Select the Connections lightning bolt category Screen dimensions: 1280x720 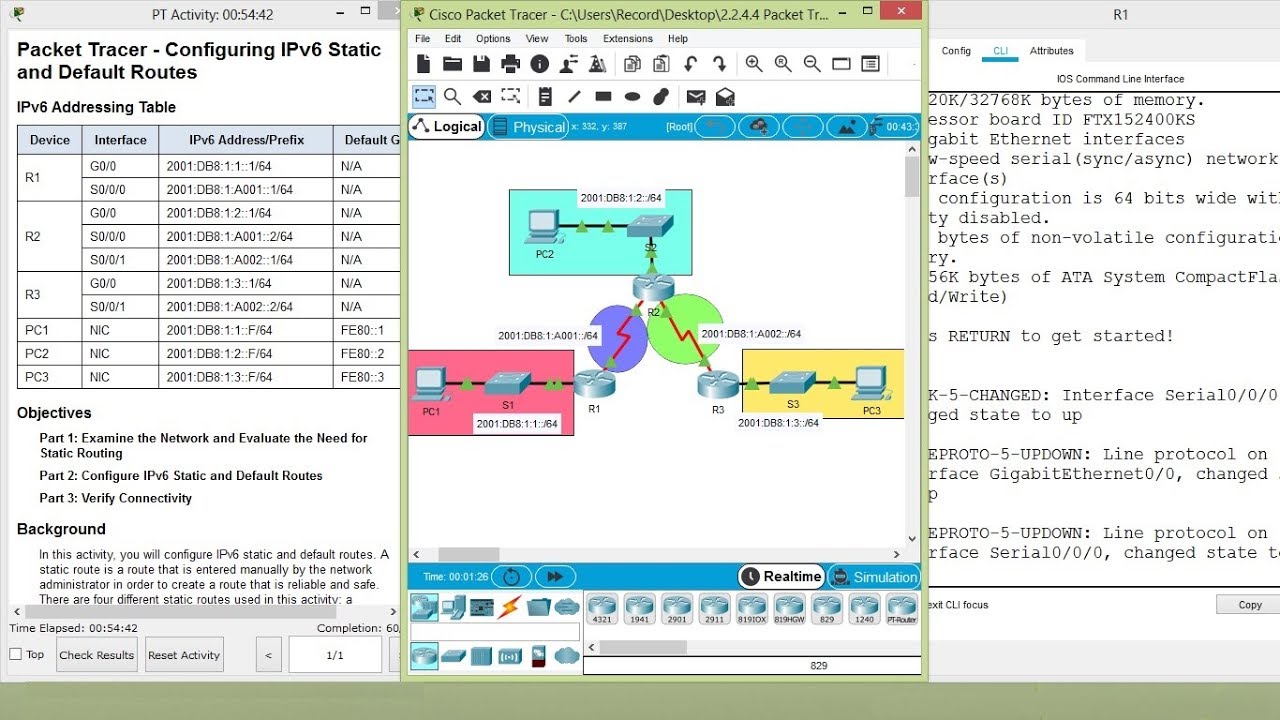click(x=510, y=606)
